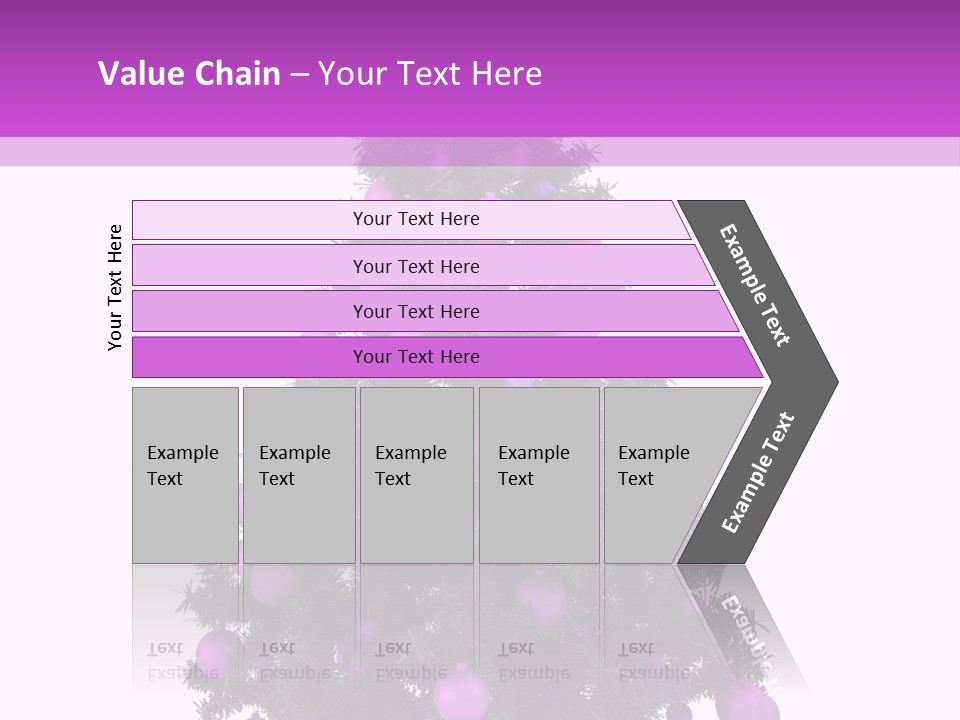Viewport: 960px width, 720px height.
Task: Select the first gray Example Text box
Action: coord(185,474)
